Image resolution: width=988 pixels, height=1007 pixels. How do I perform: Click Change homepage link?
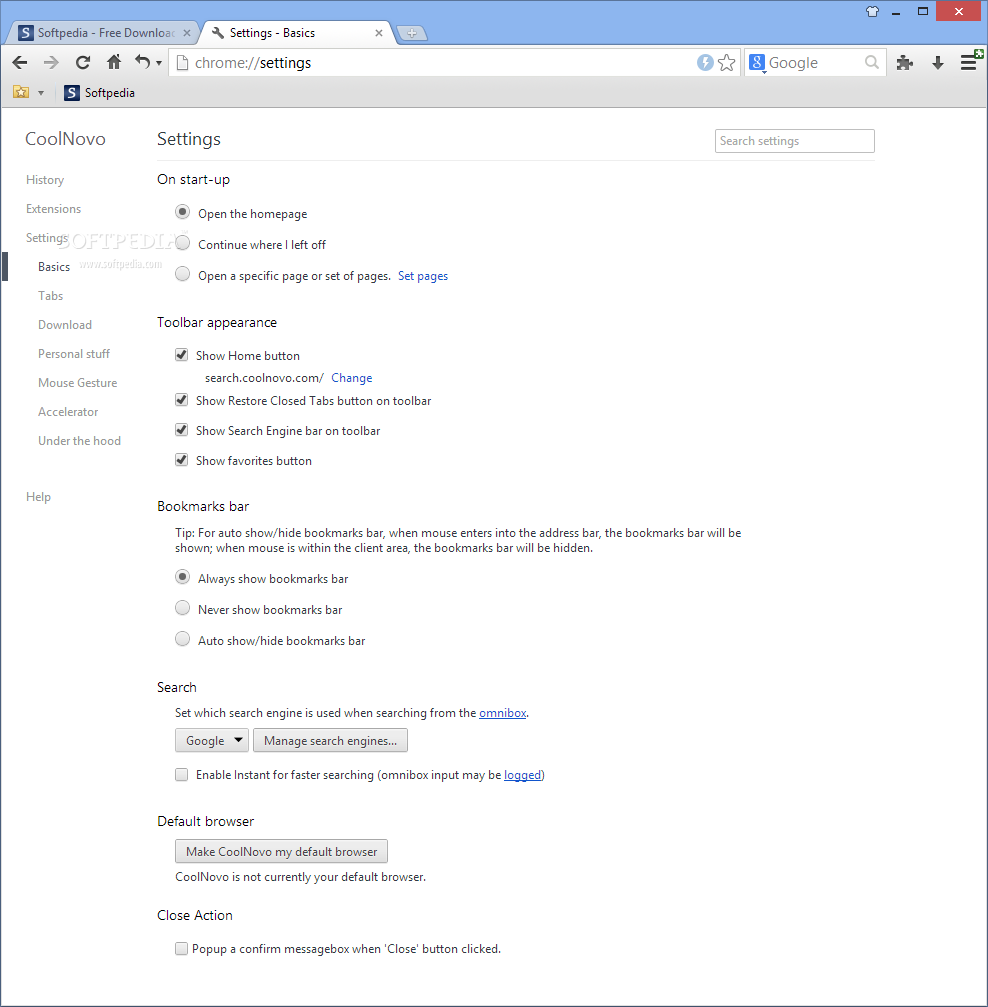click(351, 378)
